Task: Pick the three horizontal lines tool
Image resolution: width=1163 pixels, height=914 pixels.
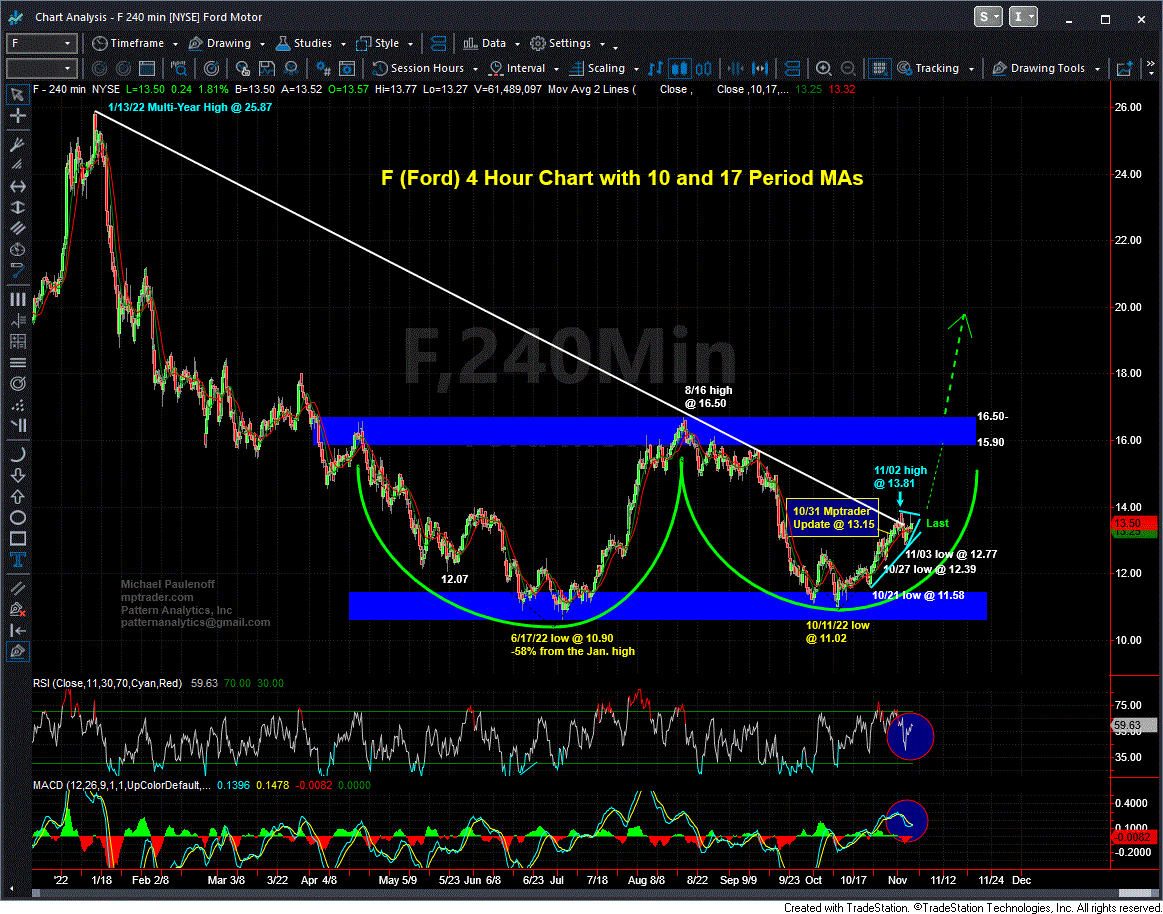Action: point(17,363)
